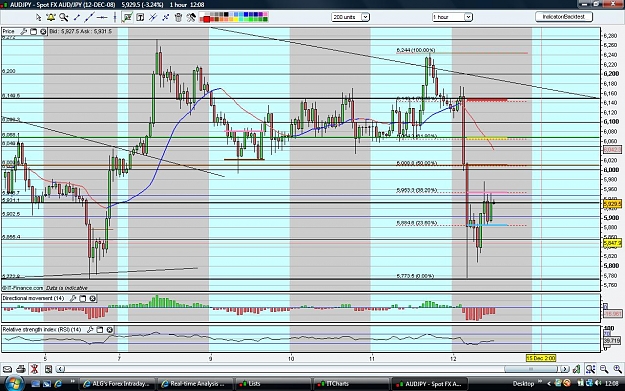Open Price panel wrench settings
625x391 pixels.
coord(24,31)
